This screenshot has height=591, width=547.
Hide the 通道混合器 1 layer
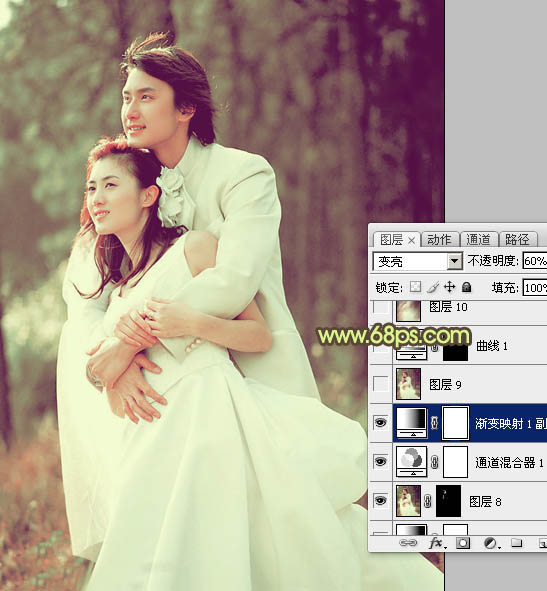tap(380, 462)
